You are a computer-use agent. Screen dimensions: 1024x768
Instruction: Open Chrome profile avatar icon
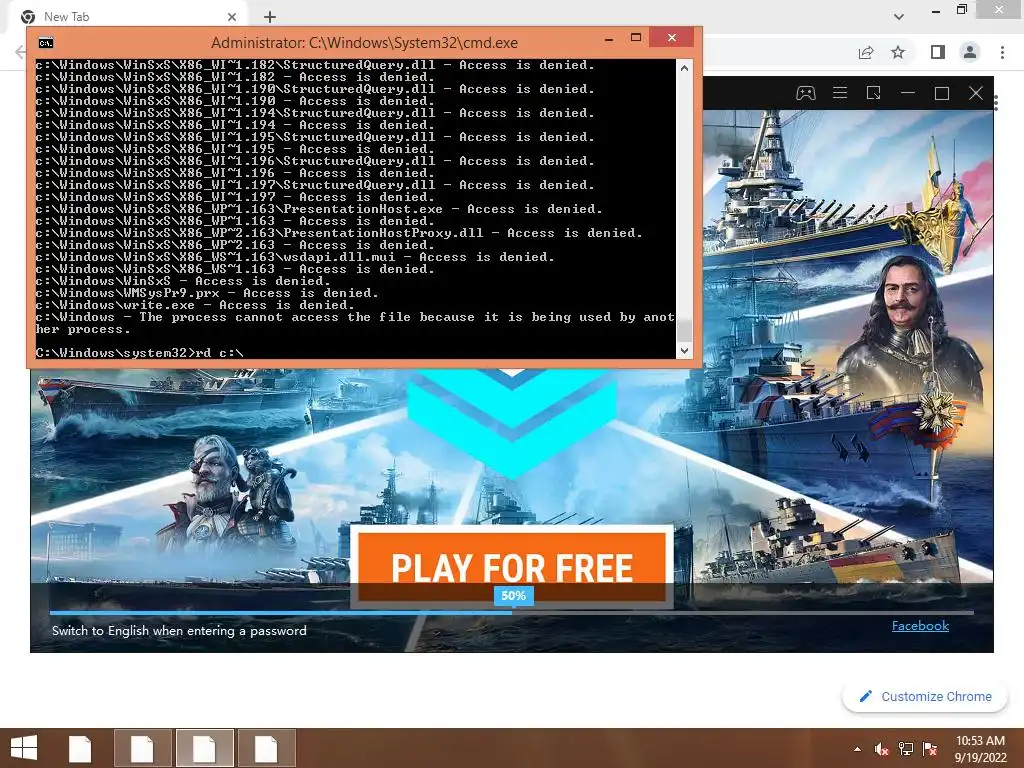point(970,52)
